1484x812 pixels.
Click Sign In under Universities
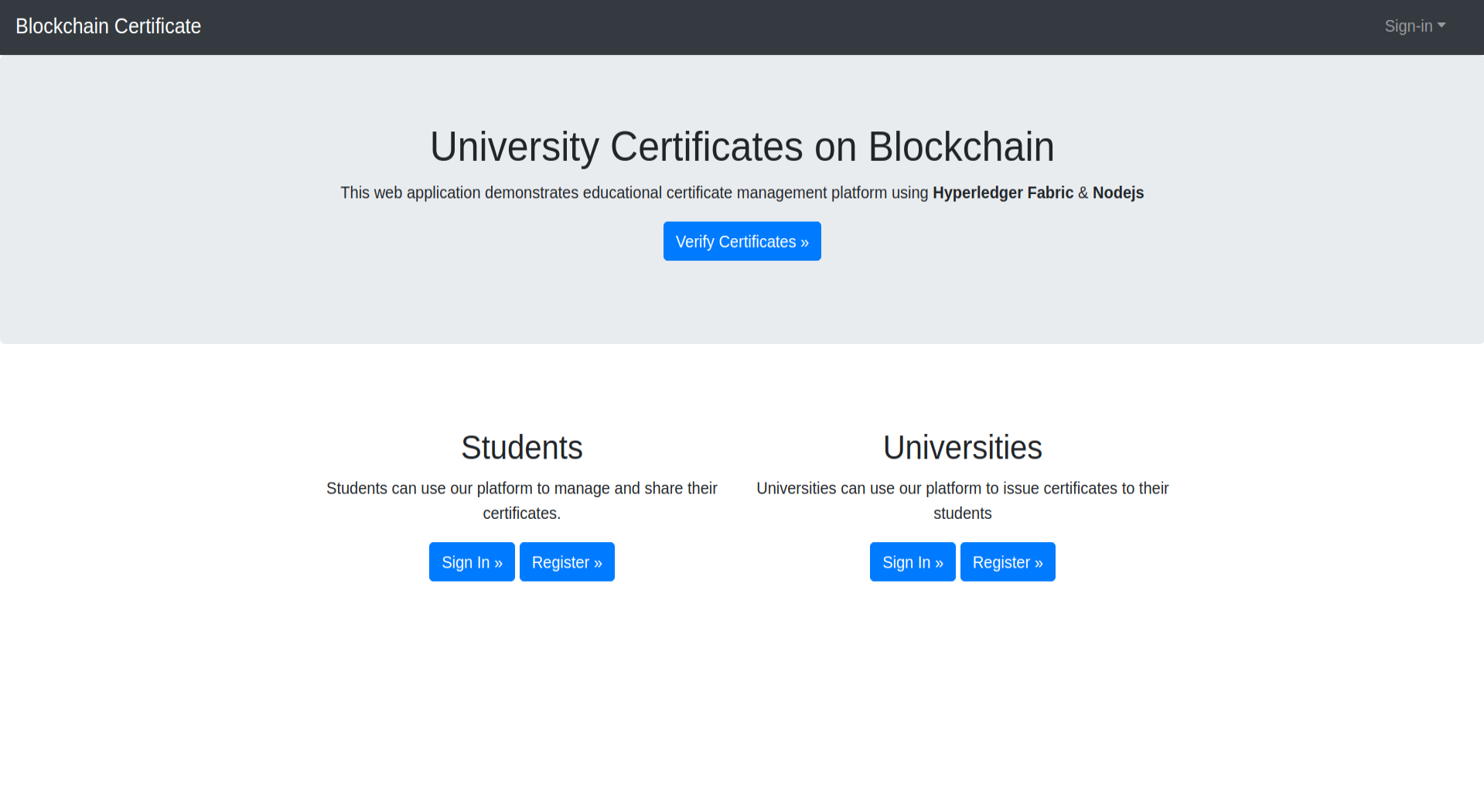coord(913,562)
